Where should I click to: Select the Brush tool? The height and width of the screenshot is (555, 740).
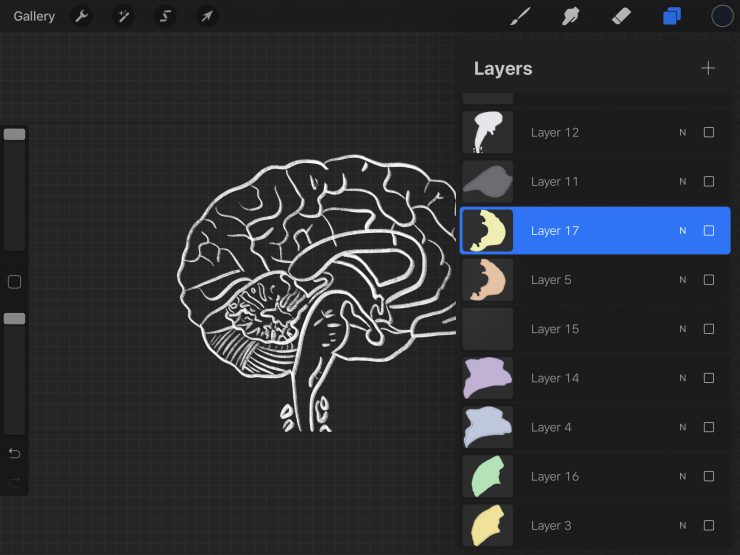point(520,16)
